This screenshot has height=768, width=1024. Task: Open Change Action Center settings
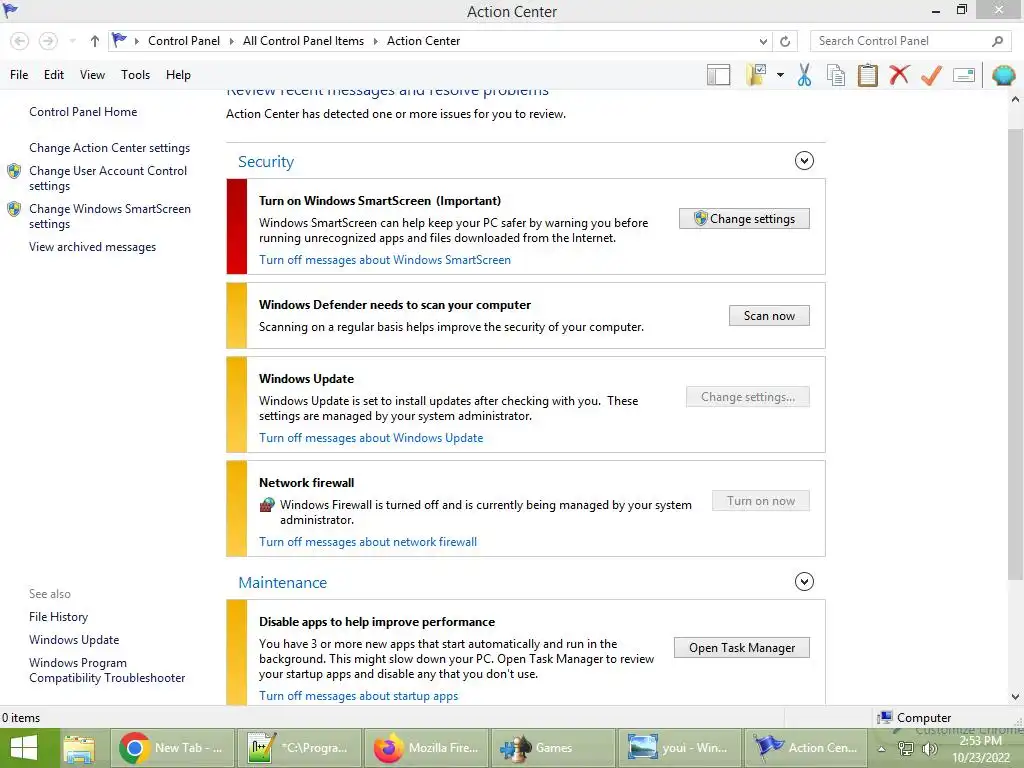pos(109,148)
